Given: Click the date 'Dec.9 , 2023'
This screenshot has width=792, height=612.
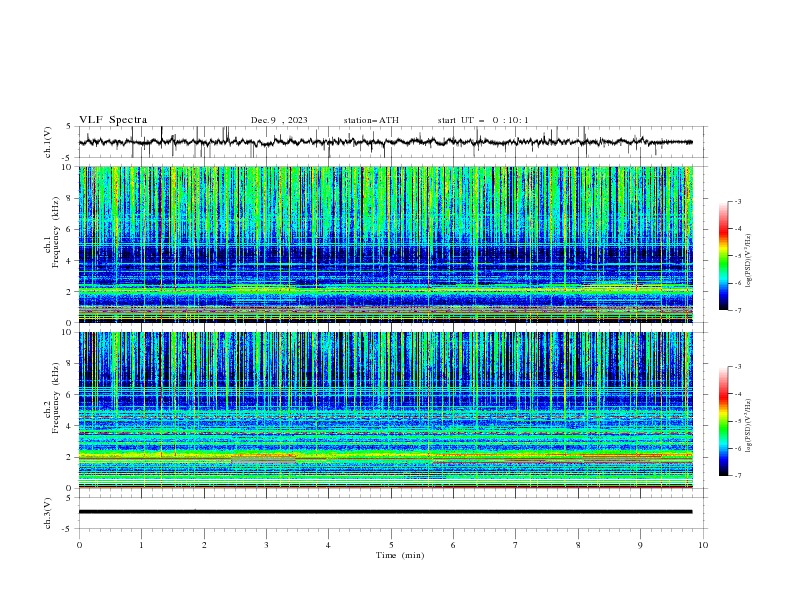Looking at the screenshot, I should click(279, 120).
